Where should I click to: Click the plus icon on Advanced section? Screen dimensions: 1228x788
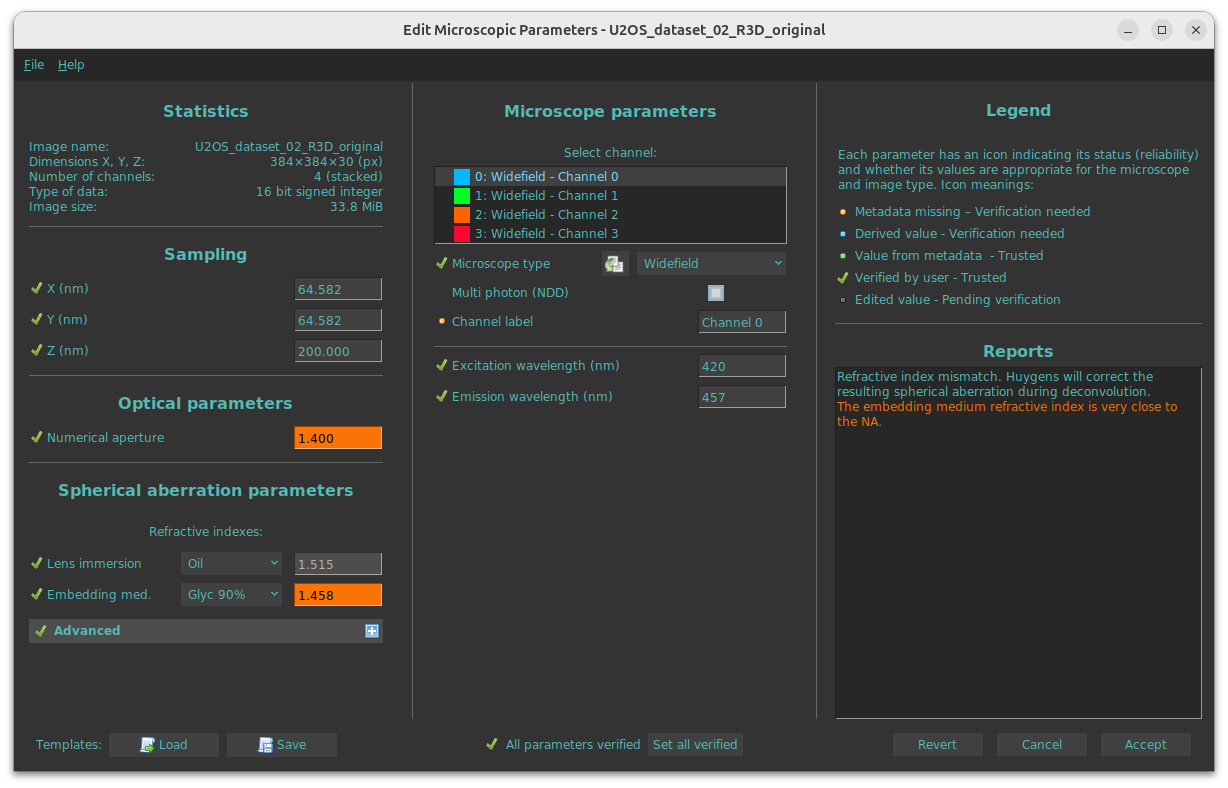372,631
